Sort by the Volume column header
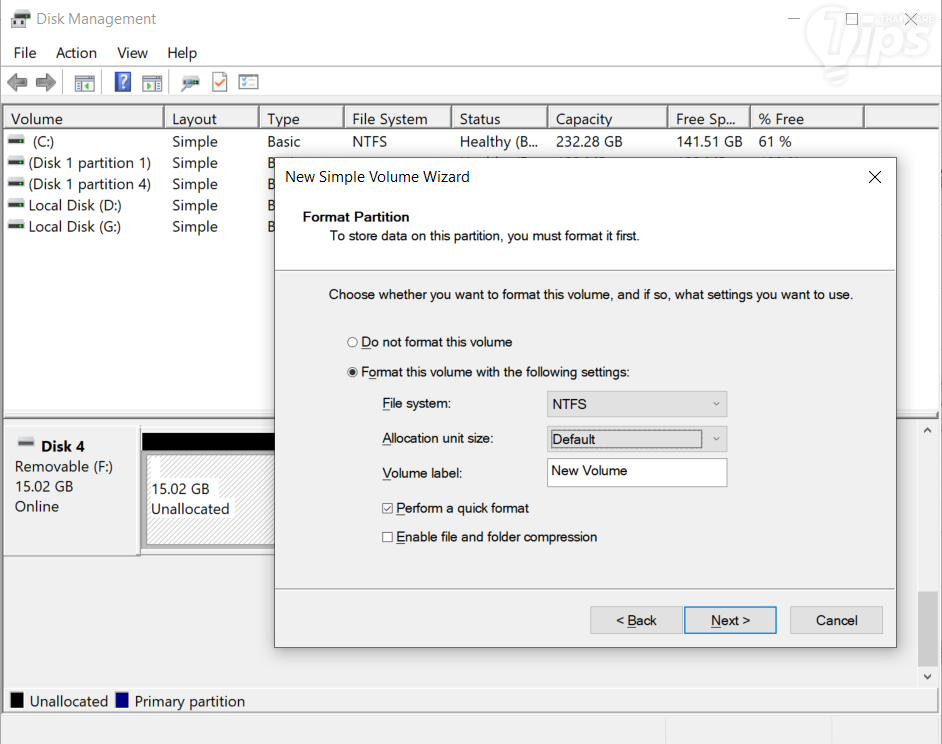942x744 pixels. tap(84, 118)
